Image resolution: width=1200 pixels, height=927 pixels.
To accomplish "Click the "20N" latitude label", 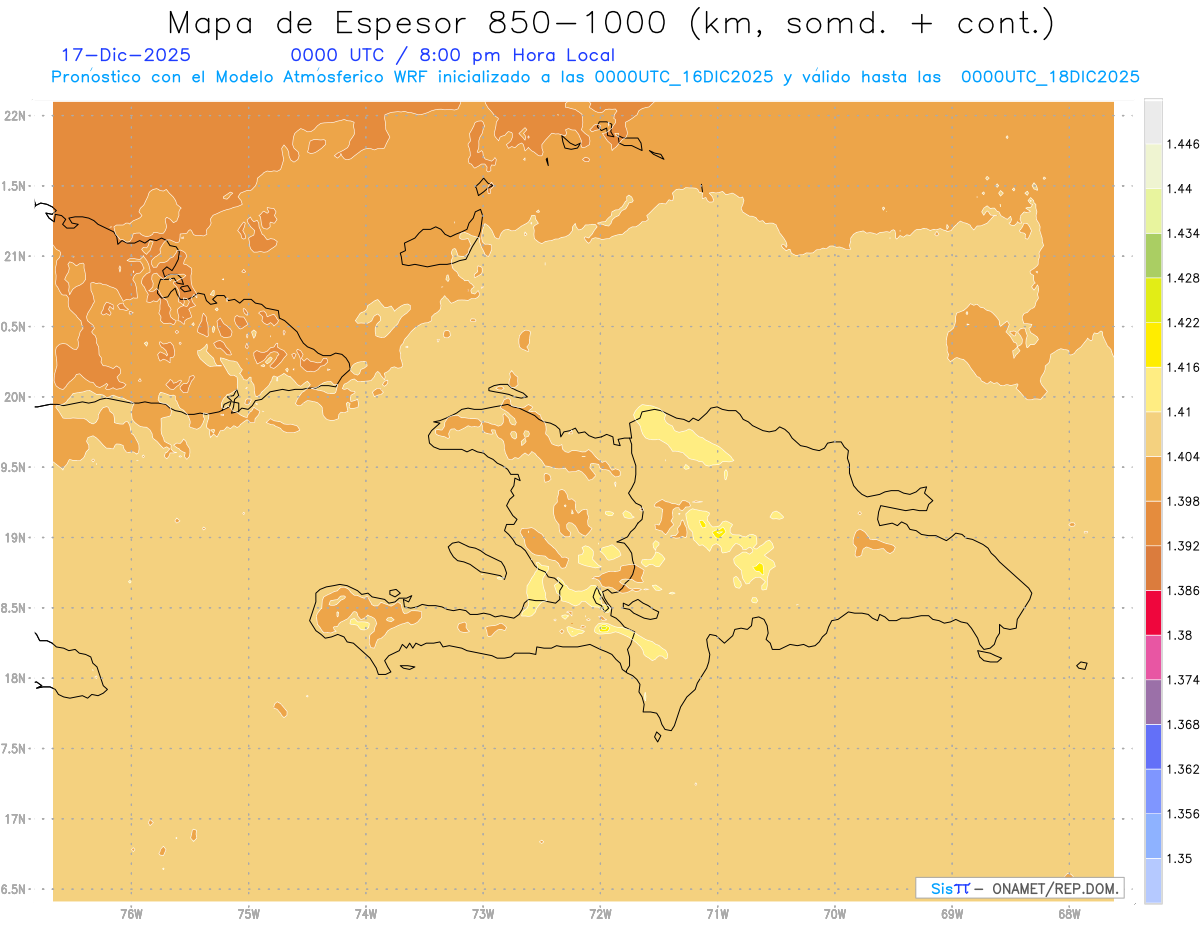I will coord(15,397).
